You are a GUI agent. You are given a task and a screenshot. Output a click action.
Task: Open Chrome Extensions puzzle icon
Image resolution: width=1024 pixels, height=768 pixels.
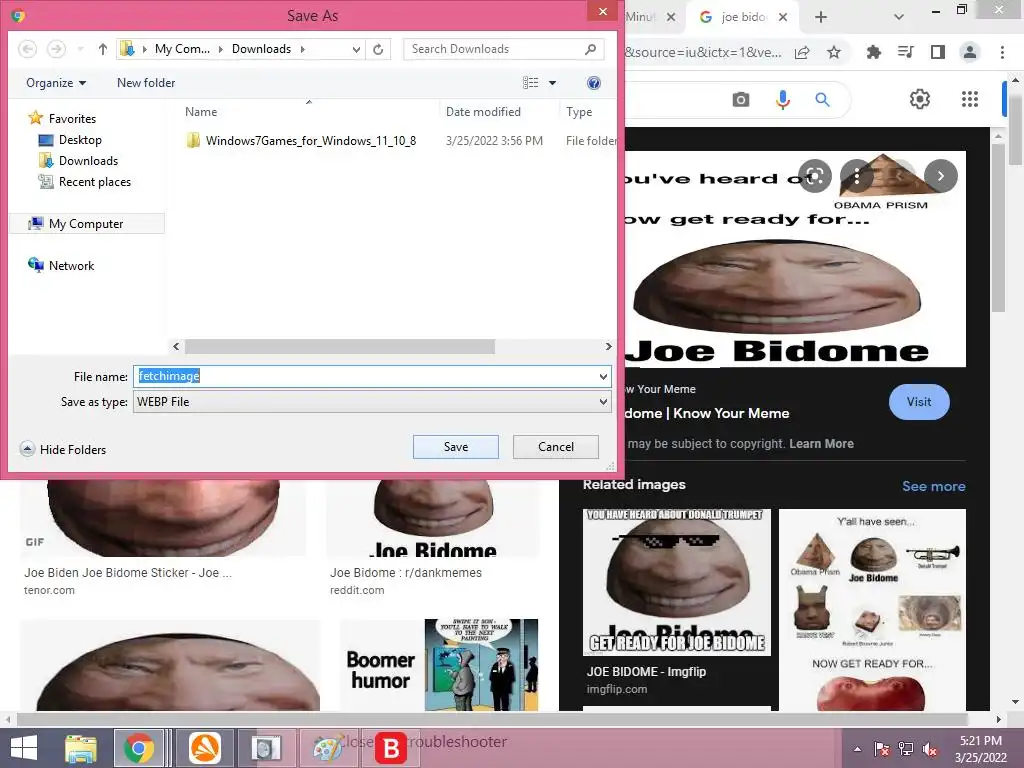pyautogui.click(x=874, y=52)
